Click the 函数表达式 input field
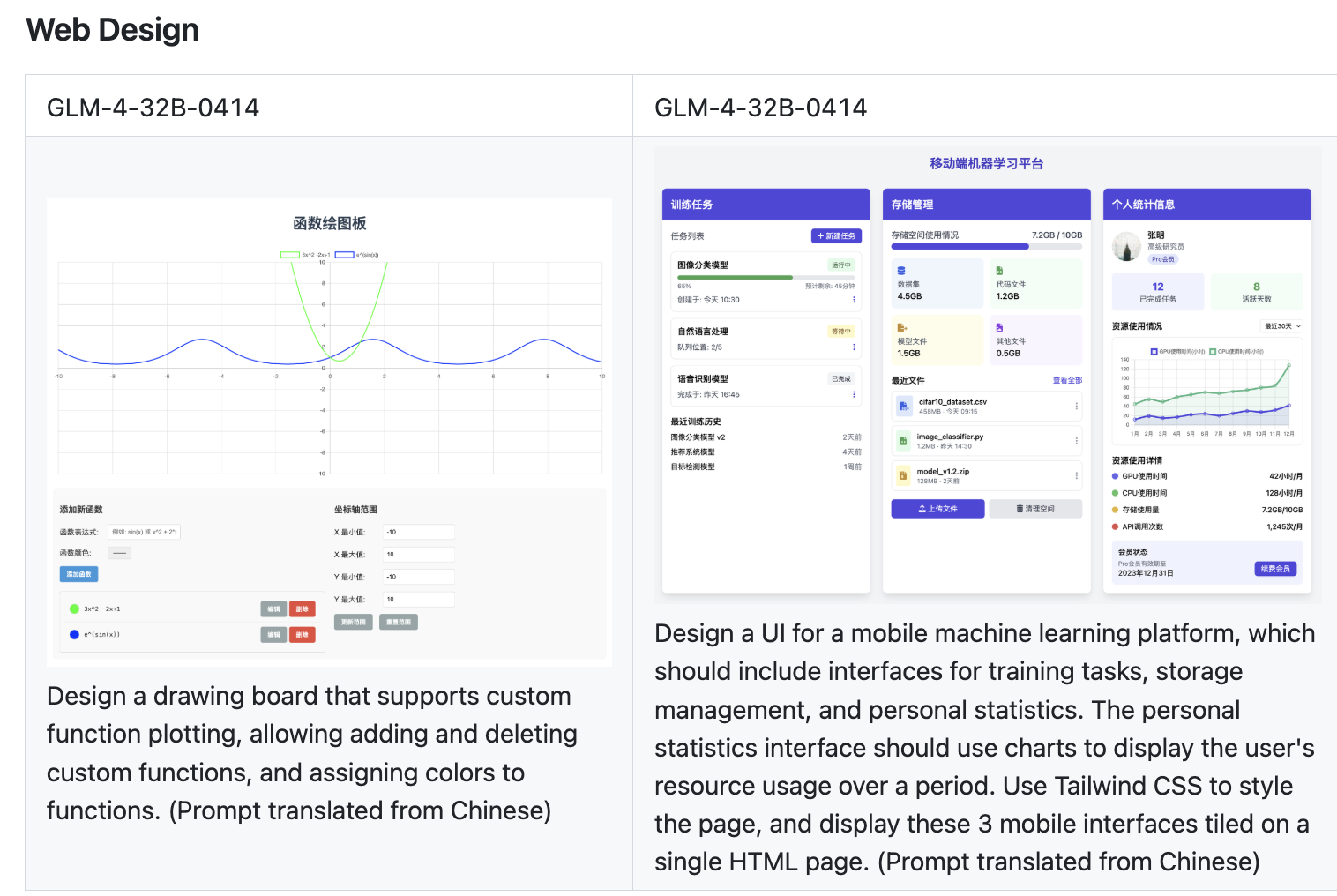1337x896 pixels. coord(144,532)
